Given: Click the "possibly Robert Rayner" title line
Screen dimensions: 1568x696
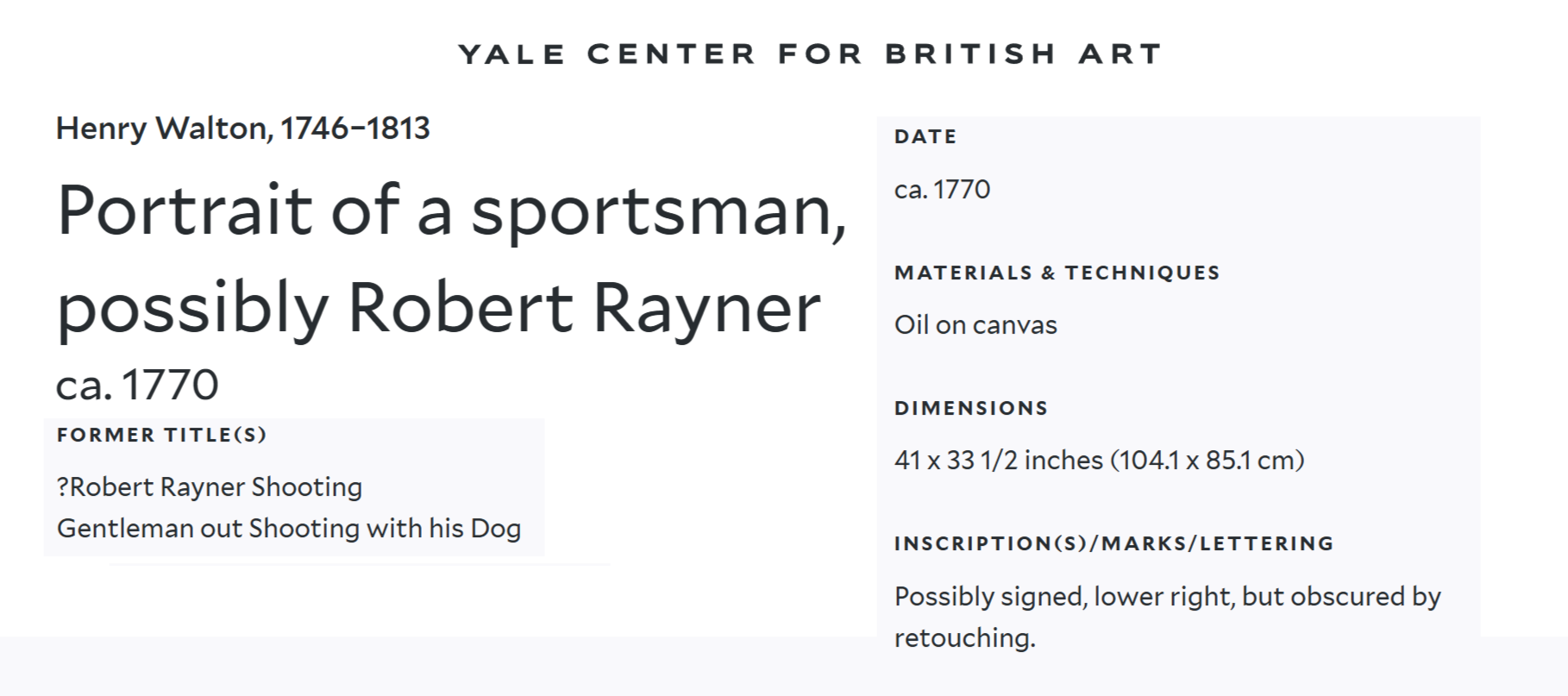Looking at the screenshot, I should [438, 308].
